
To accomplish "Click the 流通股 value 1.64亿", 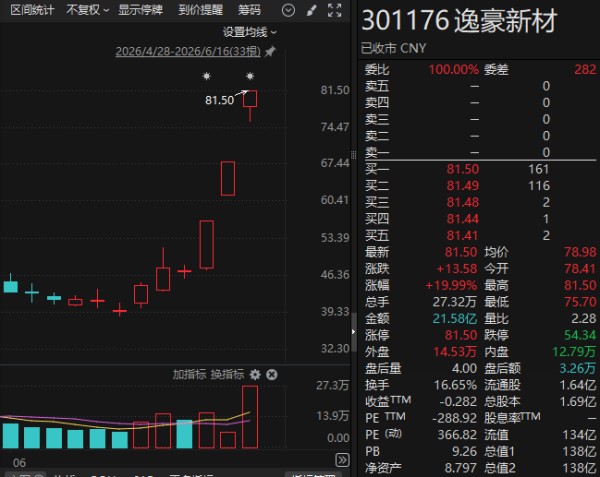I will pyautogui.click(x=578, y=385).
